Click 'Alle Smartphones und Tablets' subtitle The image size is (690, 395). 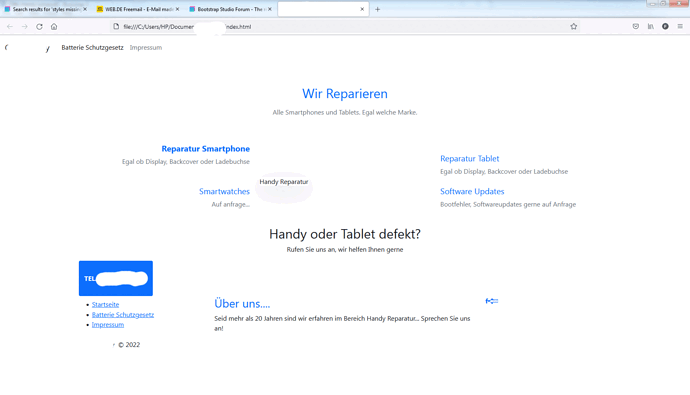point(345,113)
